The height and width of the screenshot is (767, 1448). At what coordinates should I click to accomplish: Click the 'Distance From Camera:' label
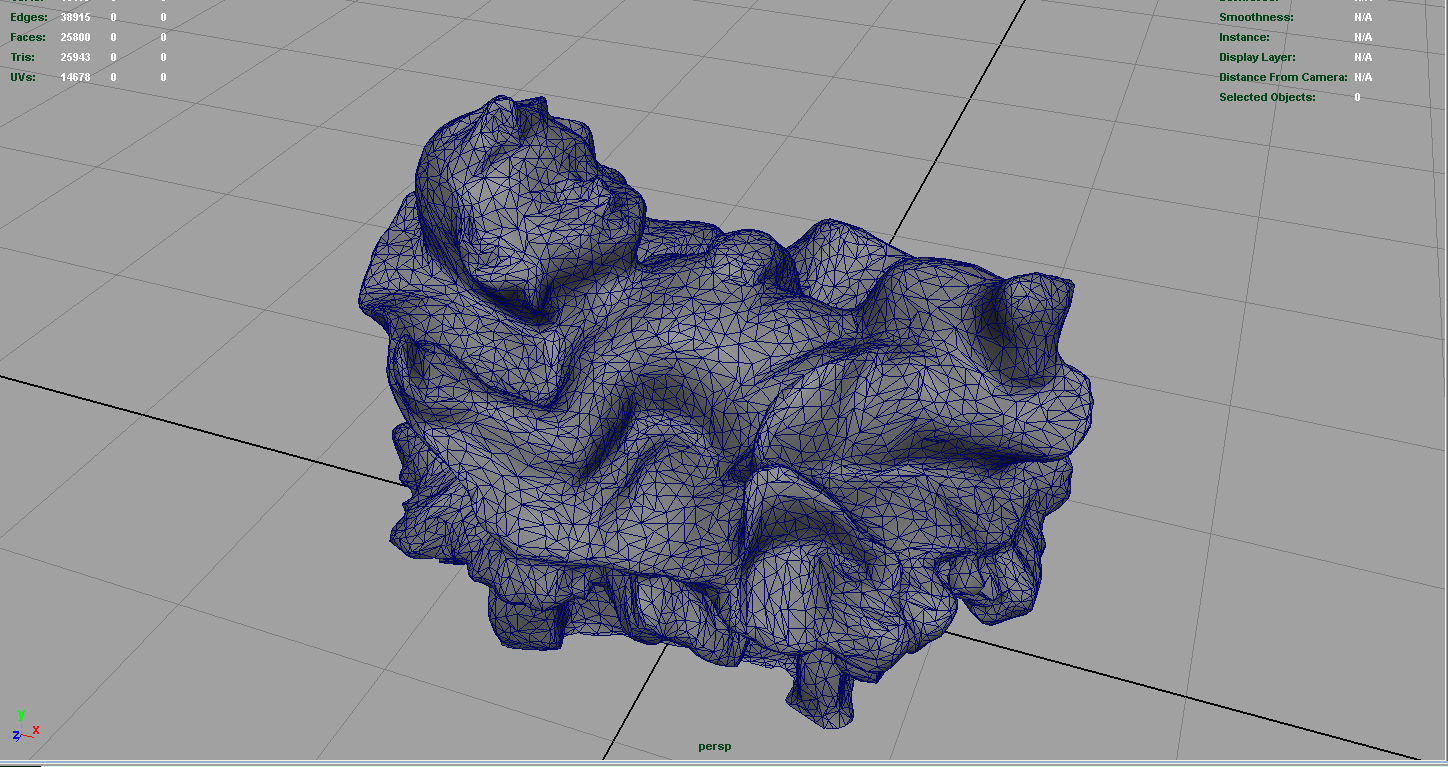[1283, 77]
